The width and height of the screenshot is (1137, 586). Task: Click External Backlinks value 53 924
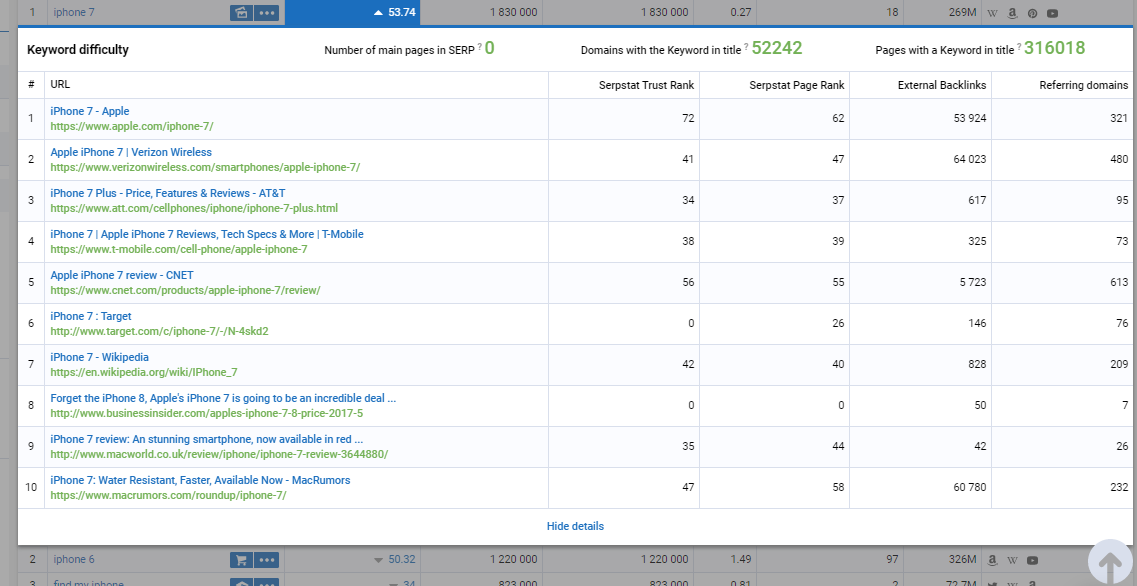969,118
